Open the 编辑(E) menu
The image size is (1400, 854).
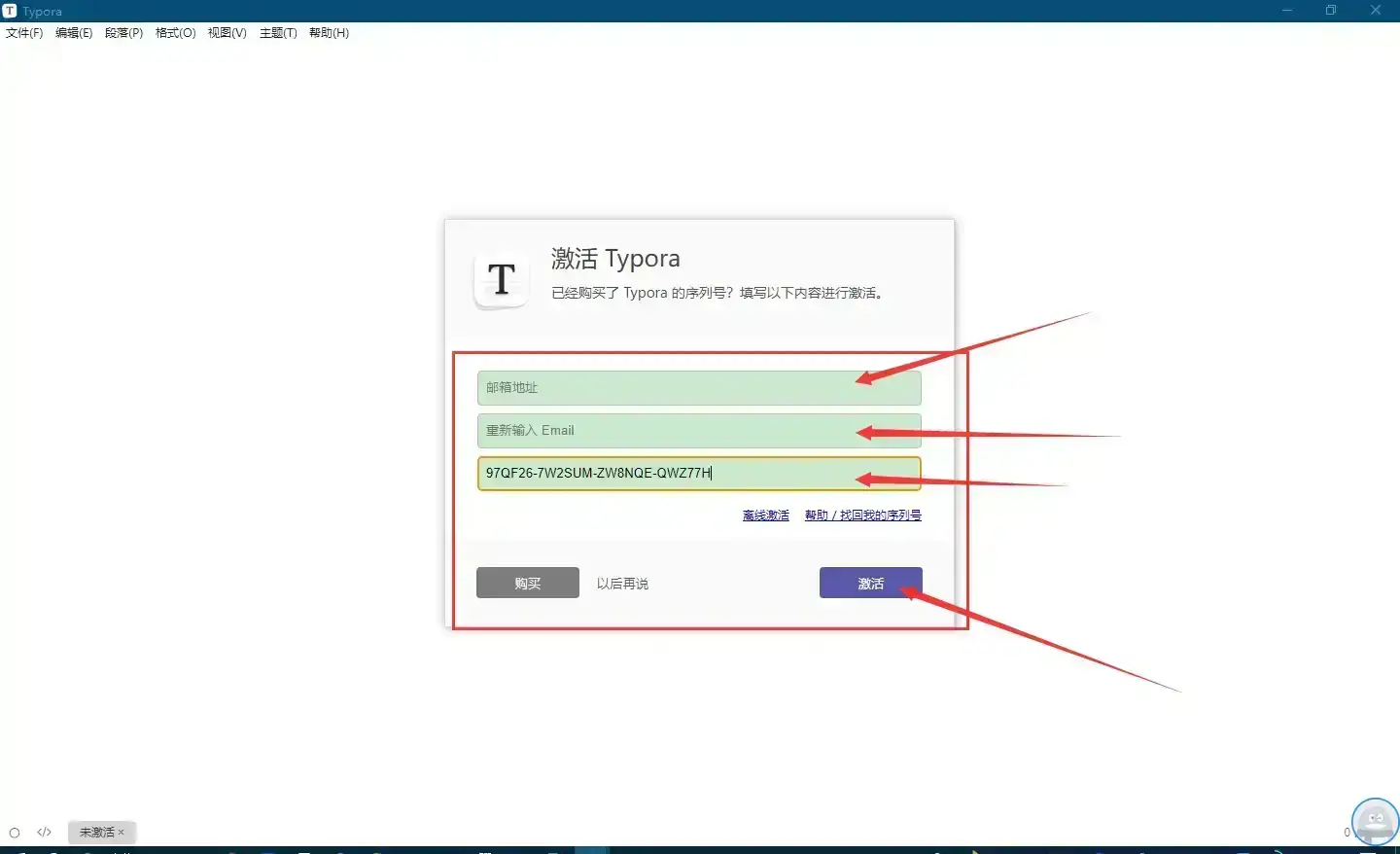(x=74, y=33)
